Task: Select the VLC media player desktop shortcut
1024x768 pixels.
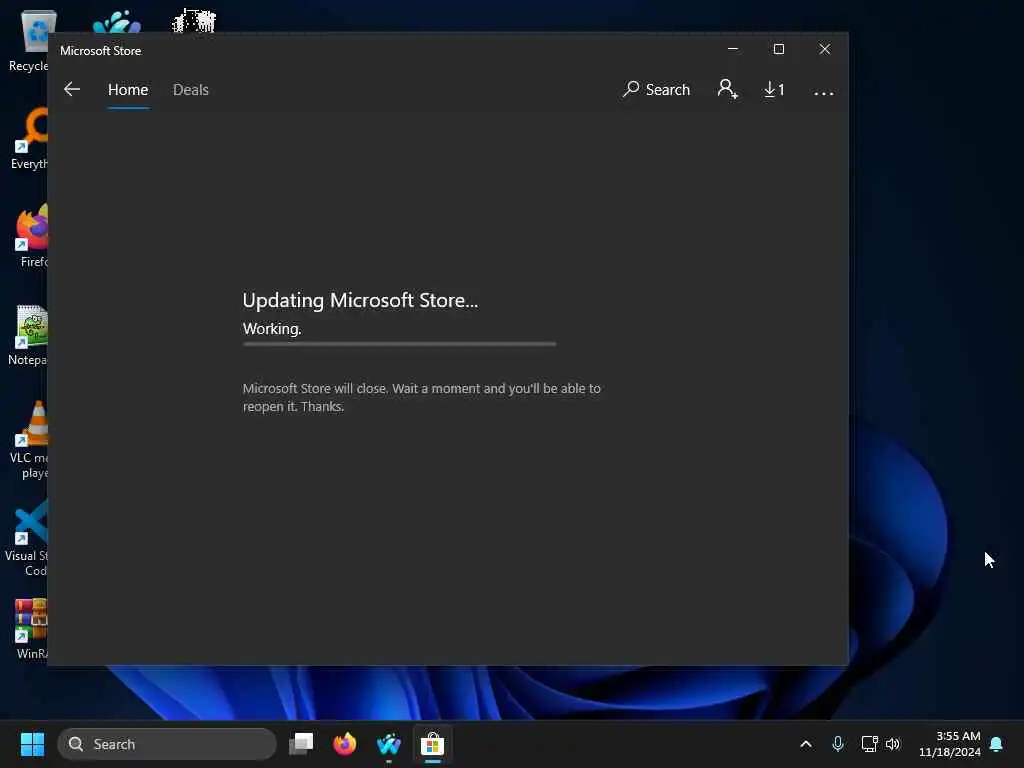Action: (29, 440)
